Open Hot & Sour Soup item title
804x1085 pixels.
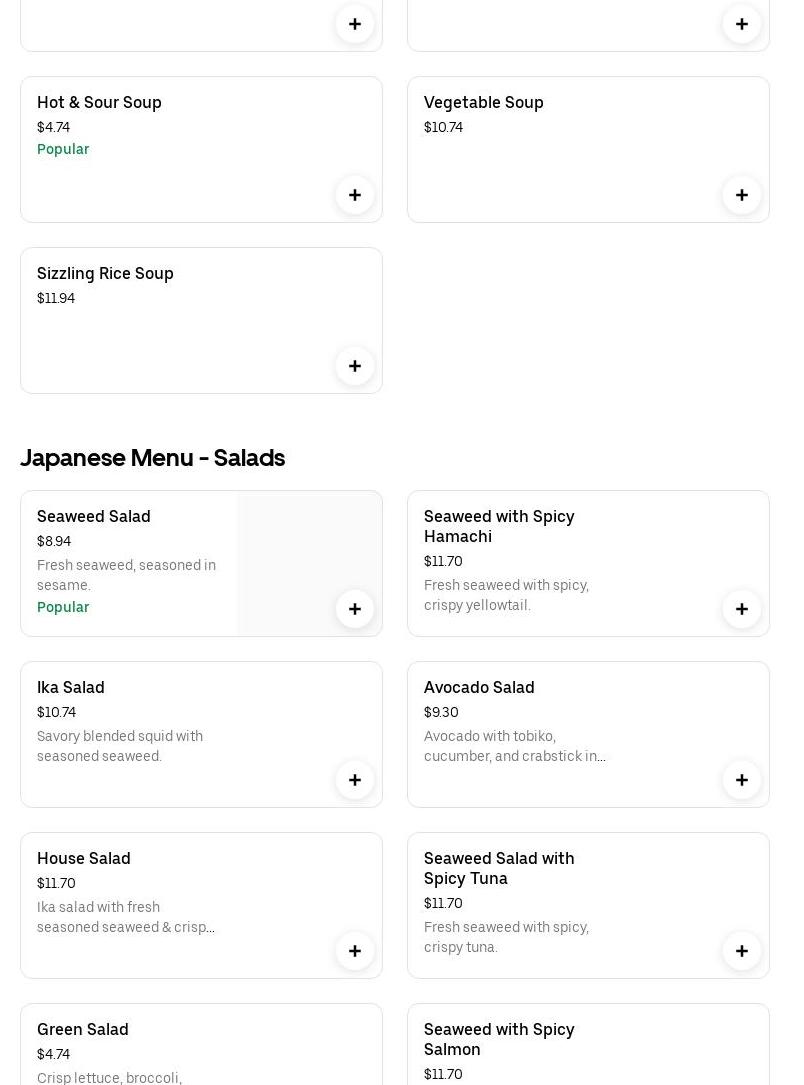point(99,102)
